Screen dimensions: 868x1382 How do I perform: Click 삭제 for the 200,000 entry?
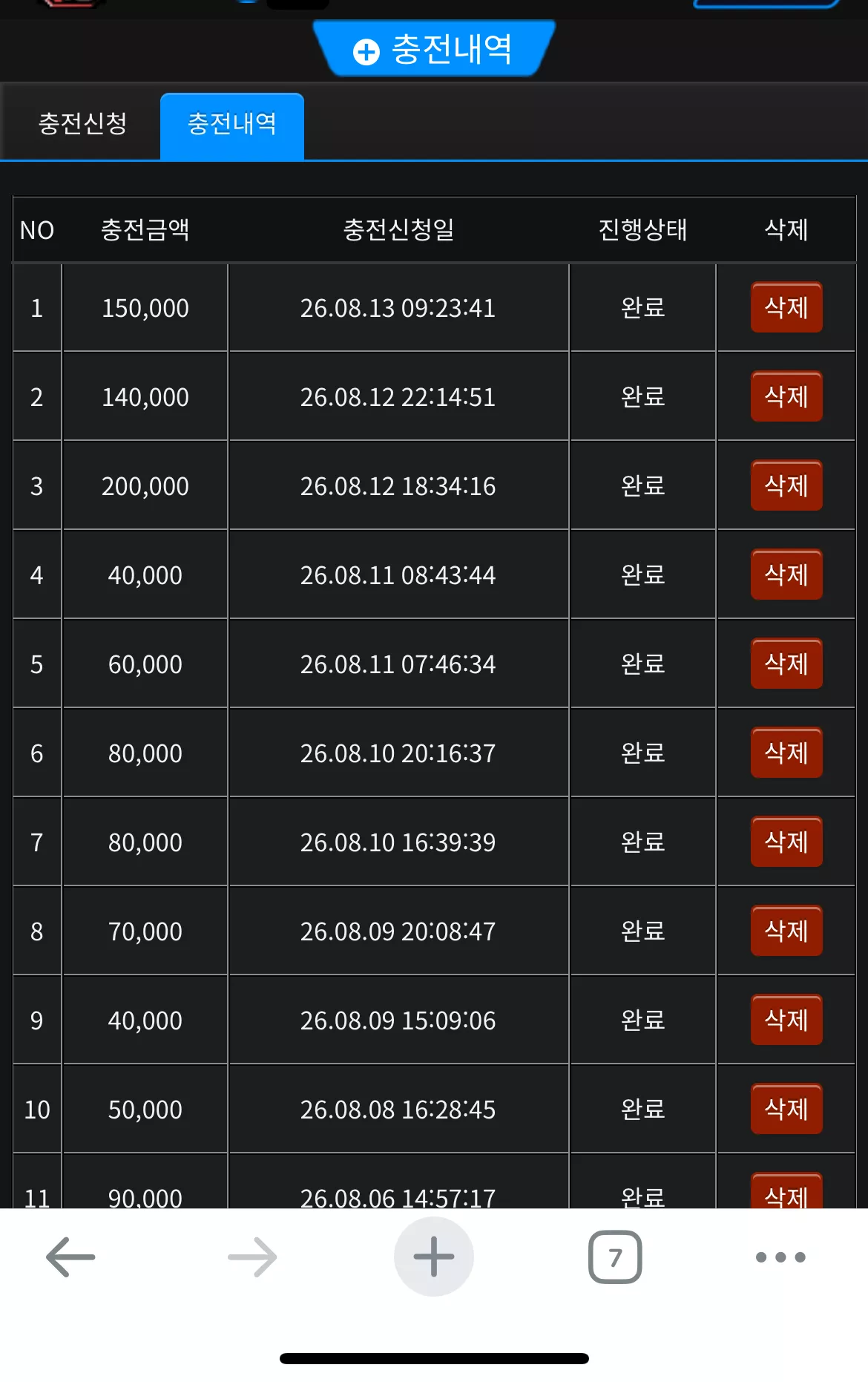786,485
